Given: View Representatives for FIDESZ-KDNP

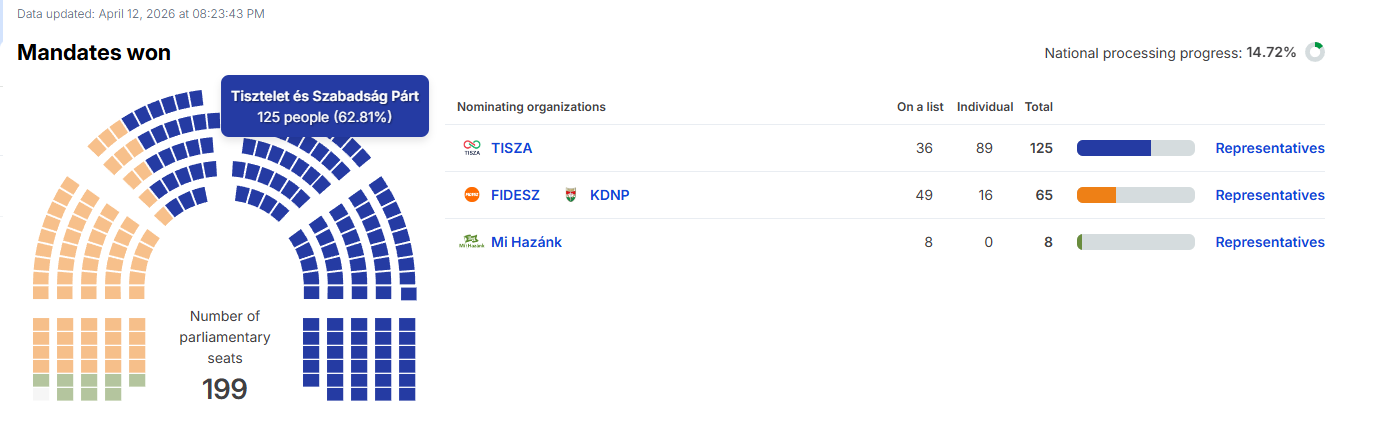Looking at the screenshot, I should click(1269, 195).
